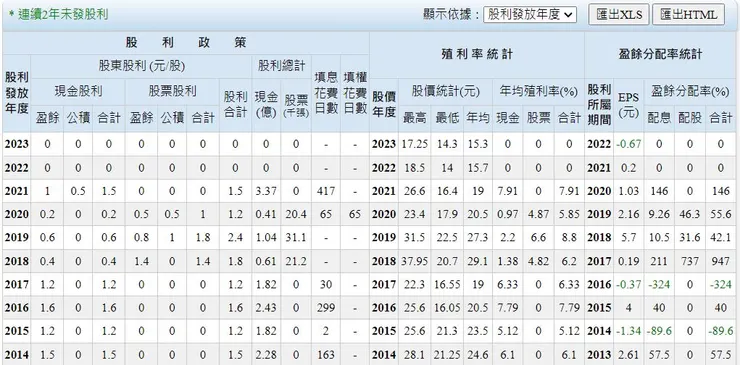
Task: Click the 6.33 cash yield value
Action: pos(507,284)
